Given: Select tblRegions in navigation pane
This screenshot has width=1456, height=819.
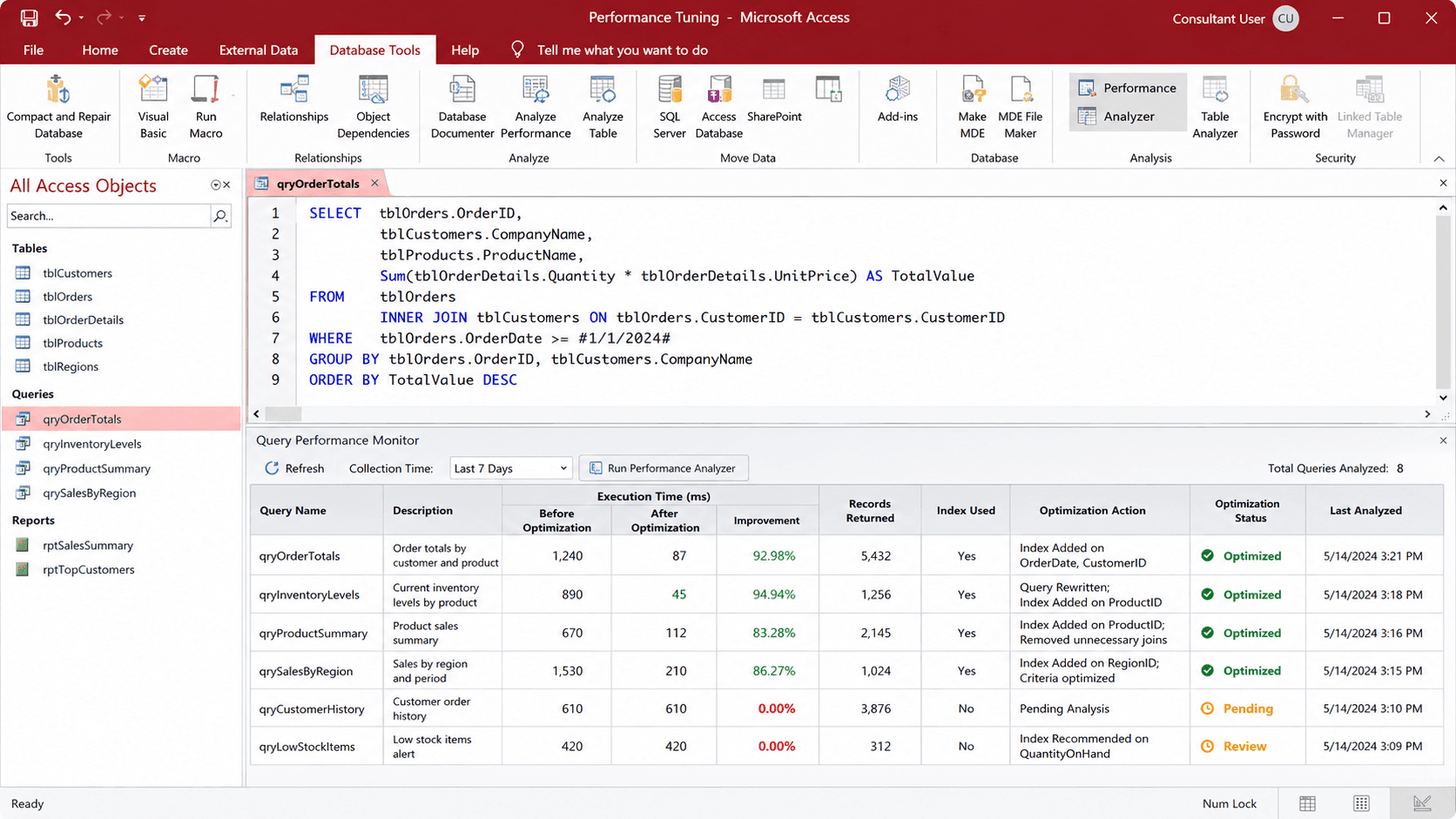Looking at the screenshot, I should click(x=71, y=366).
